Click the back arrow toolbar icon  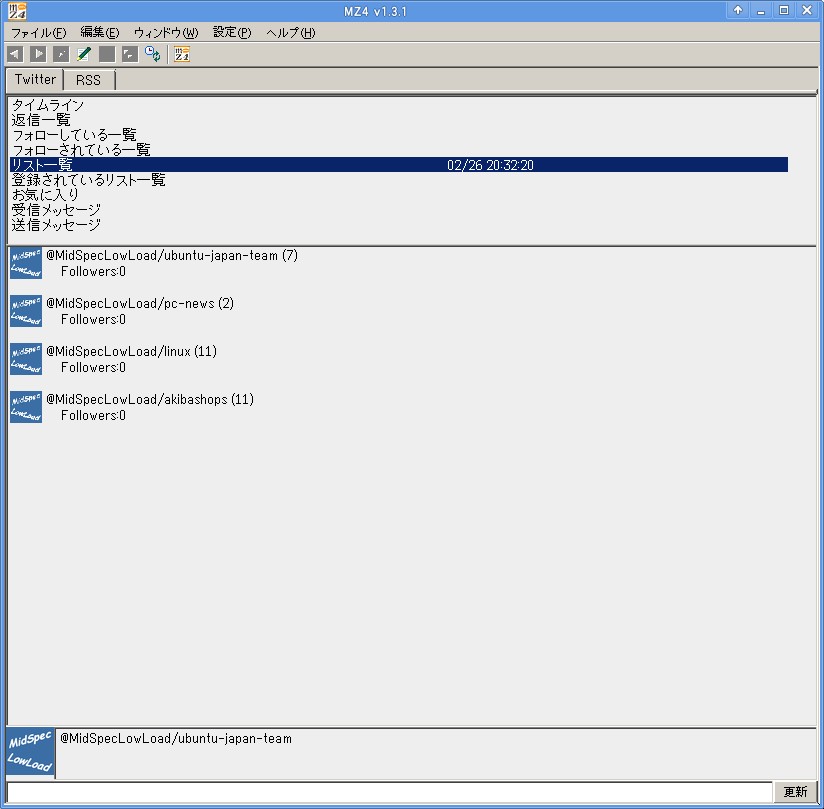tap(15, 54)
